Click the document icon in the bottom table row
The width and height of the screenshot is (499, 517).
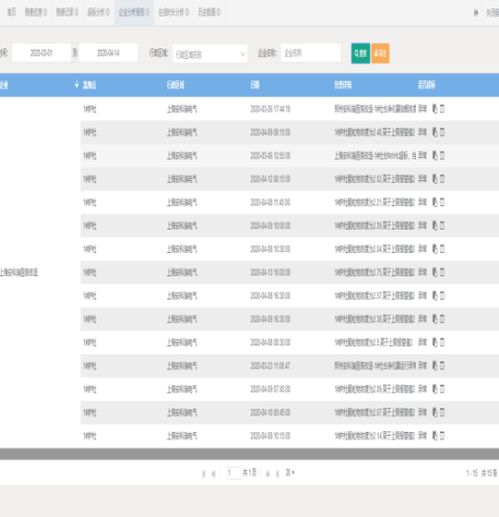[442, 436]
